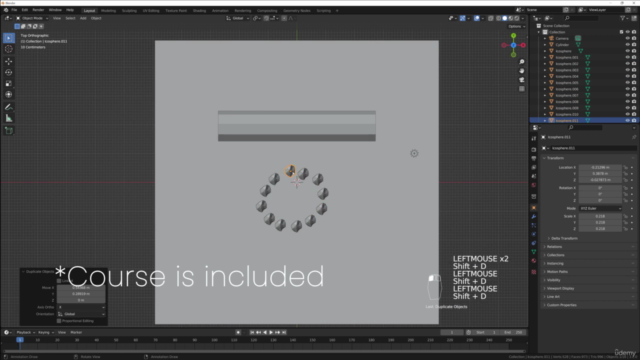Activate the Add Cube tool
The image size is (640, 360).
click(9, 131)
